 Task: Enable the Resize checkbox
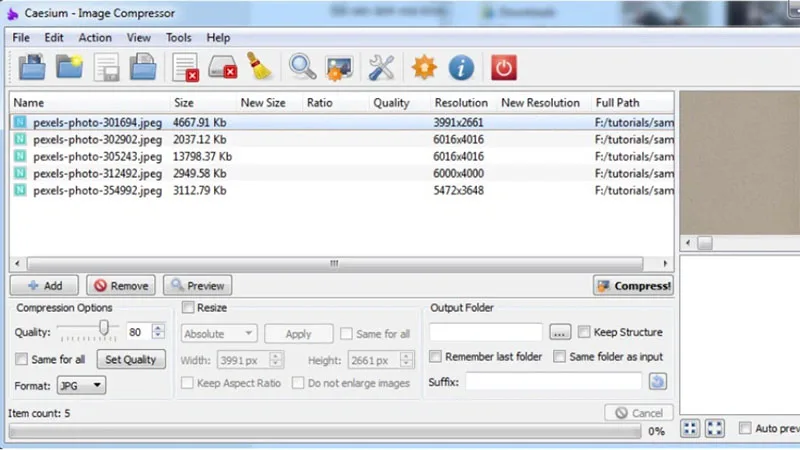(x=188, y=307)
